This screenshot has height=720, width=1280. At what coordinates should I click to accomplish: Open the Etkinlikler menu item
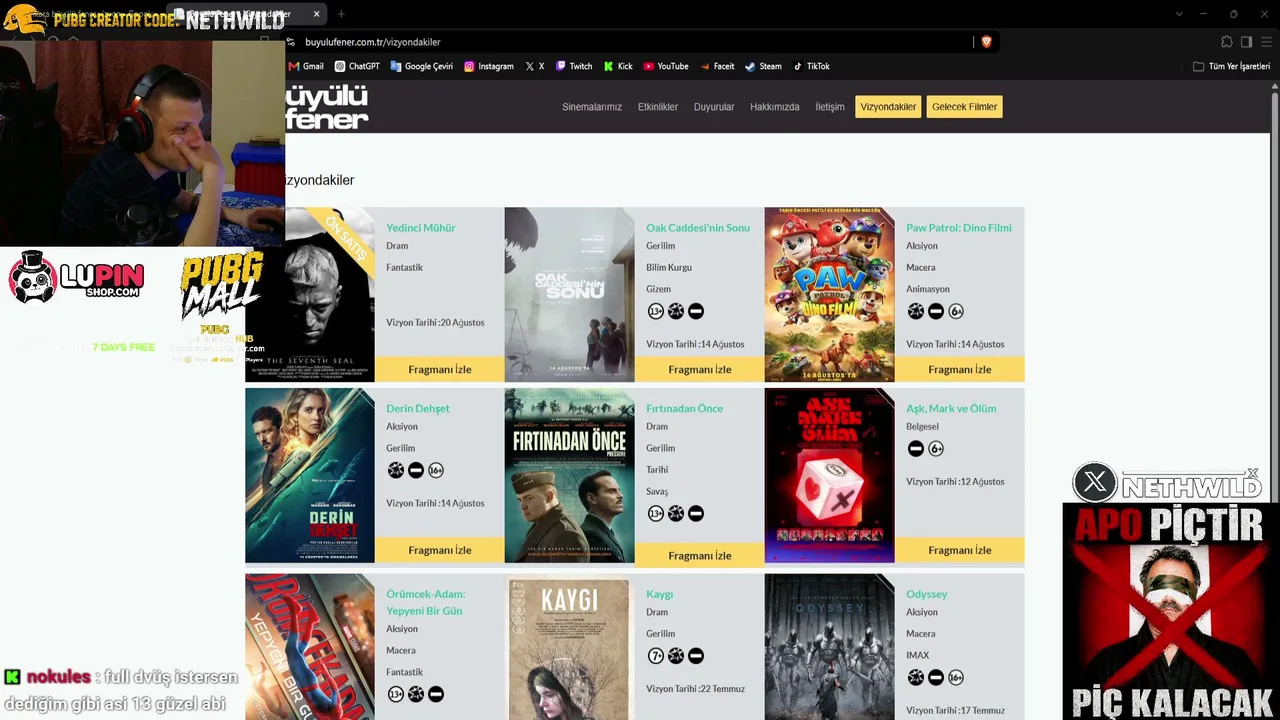(x=658, y=107)
